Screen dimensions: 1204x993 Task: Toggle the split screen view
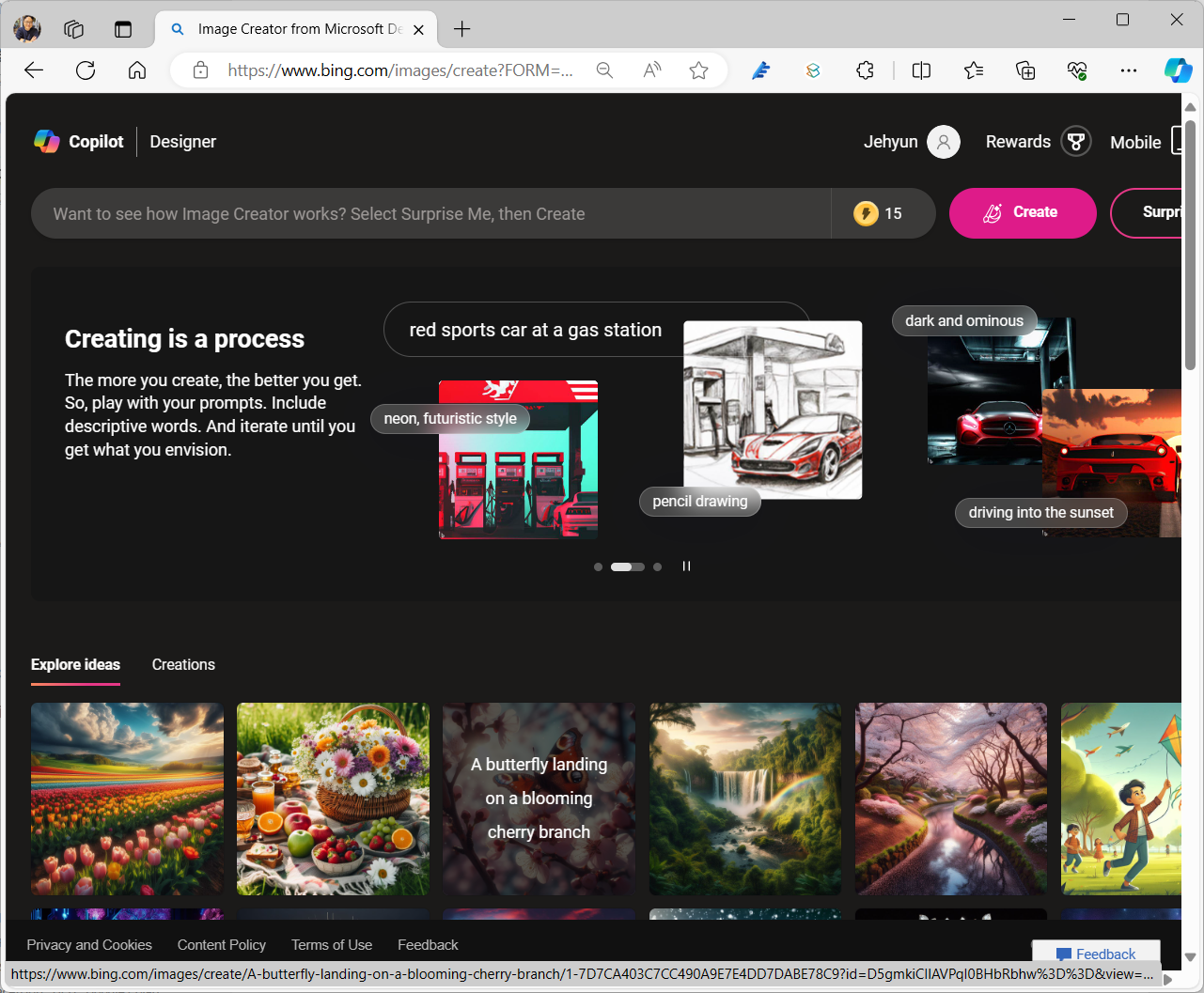(x=922, y=70)
